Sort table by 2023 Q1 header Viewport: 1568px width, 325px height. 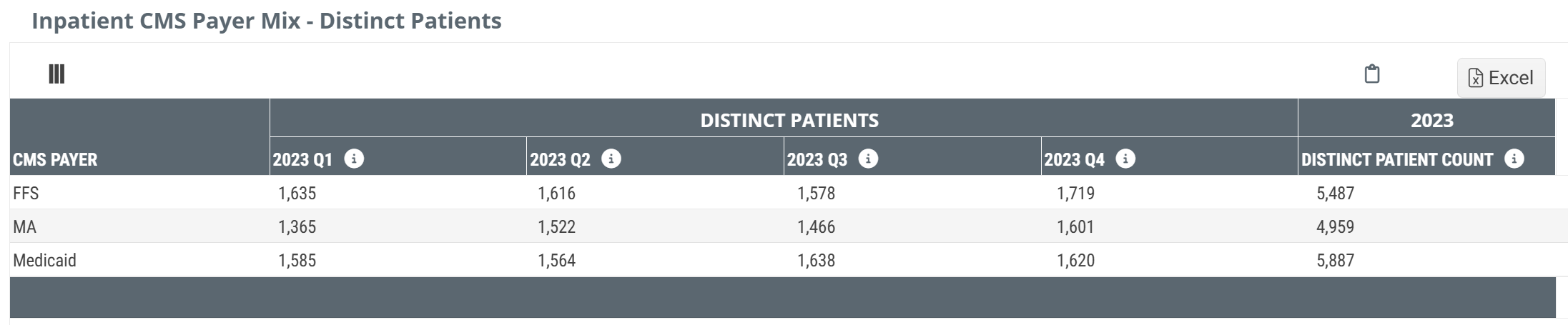[302, 159]
